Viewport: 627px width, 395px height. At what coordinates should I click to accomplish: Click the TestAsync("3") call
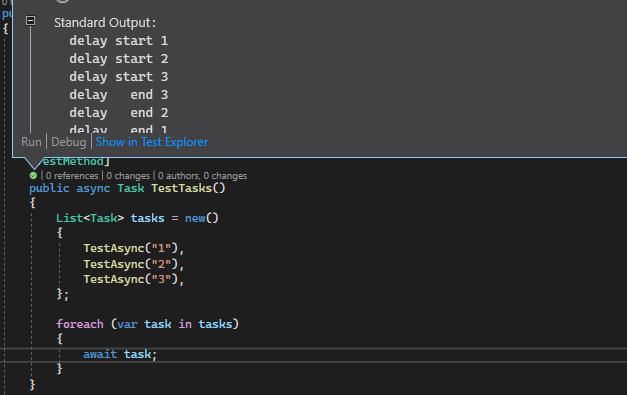point(130,279)
